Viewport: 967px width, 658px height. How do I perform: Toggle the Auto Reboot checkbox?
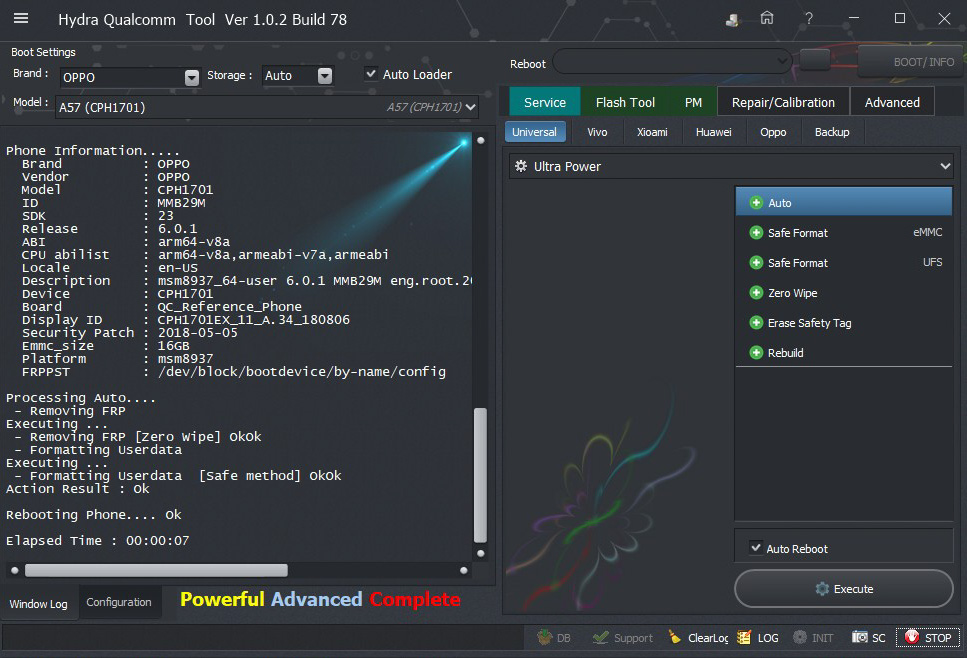coord(755,547)
